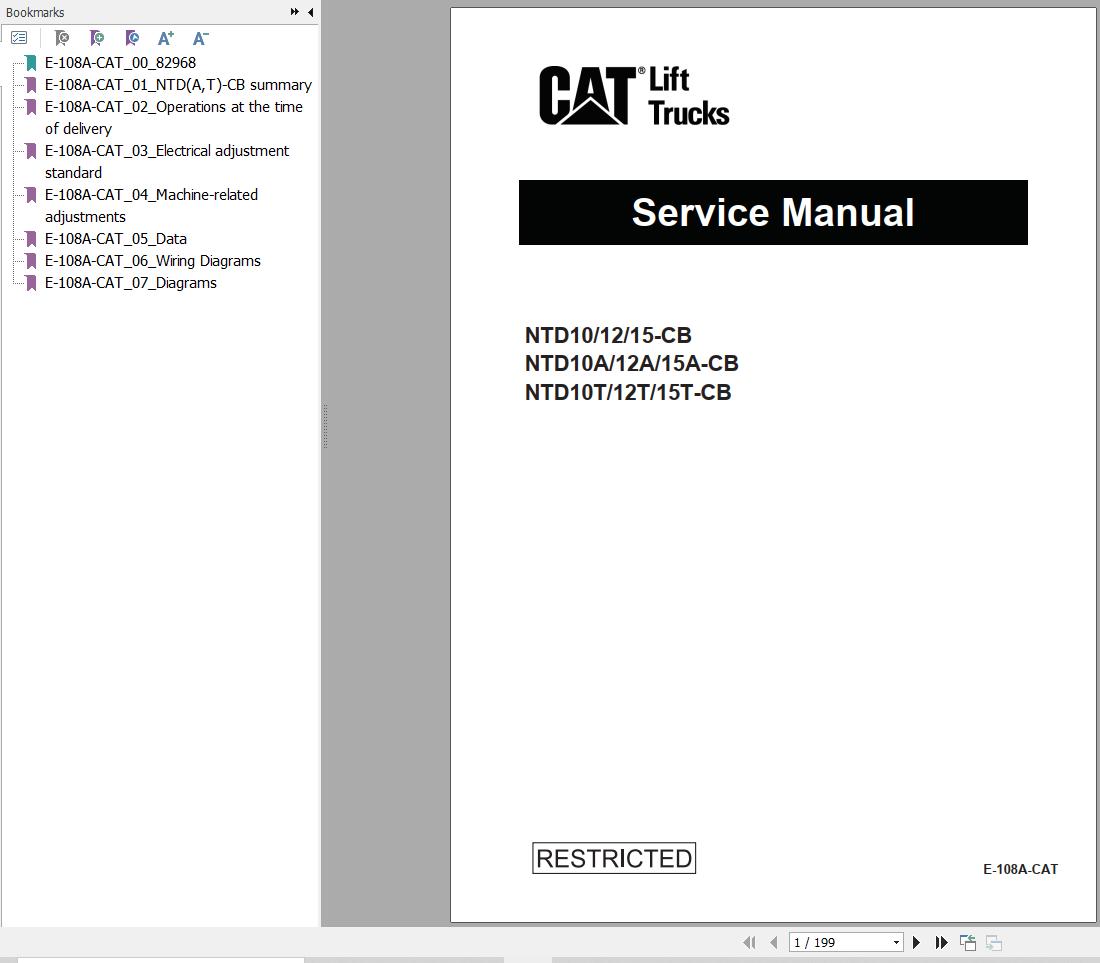Click the go to first page icon
The image size is (1100, 963).
(x=749, y=942)
